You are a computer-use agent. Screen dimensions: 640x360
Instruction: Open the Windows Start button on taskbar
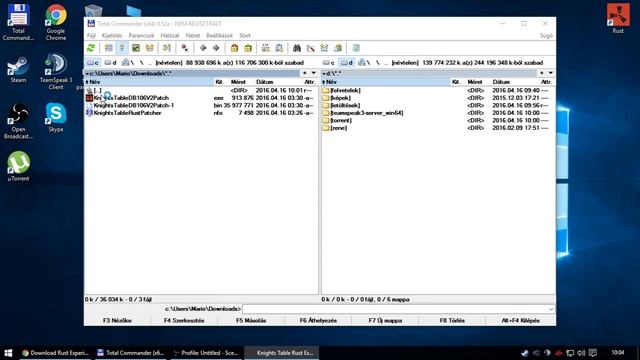(x=8, y=353)
